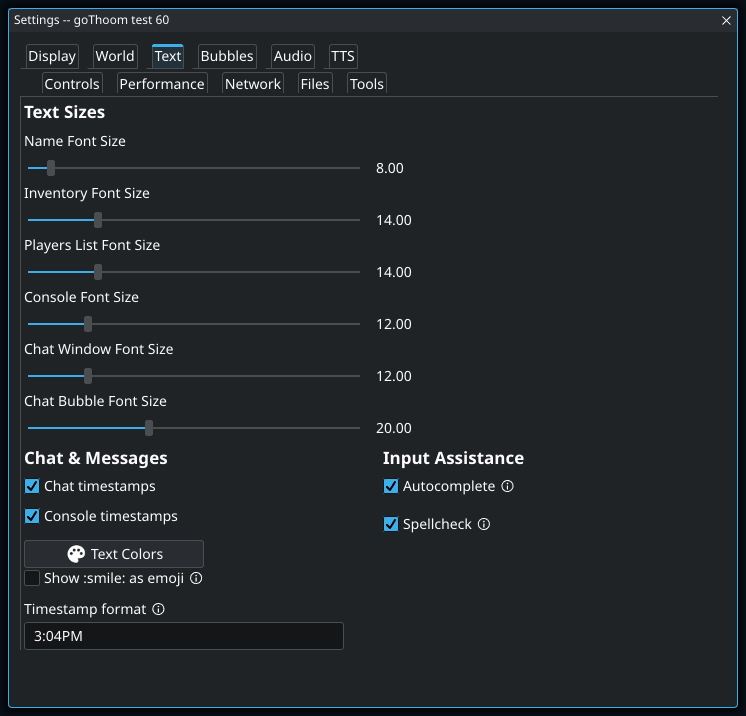
Task: Click info icon next to emoji option
Action: pos(196,578)
